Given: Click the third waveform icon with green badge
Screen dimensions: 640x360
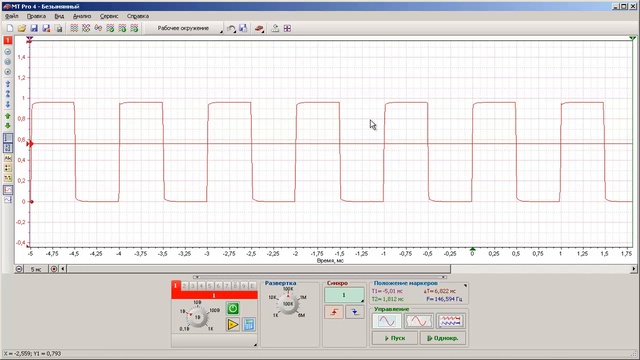Looking at the screenshot, I should (x=134, y=28).
